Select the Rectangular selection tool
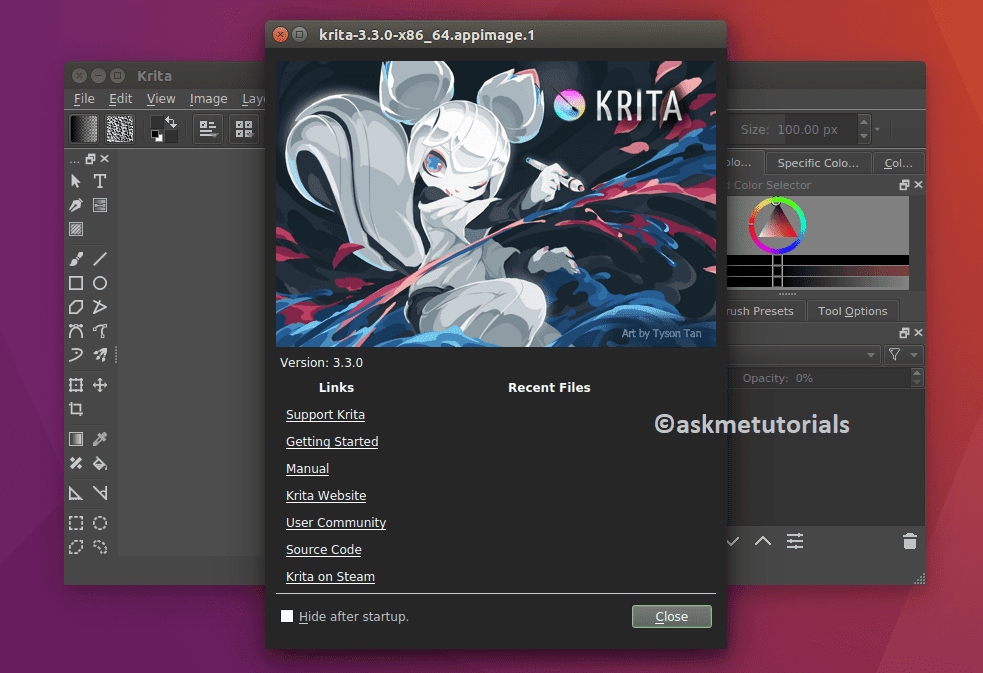Screen dimensions: 983x673 point(76,523)
